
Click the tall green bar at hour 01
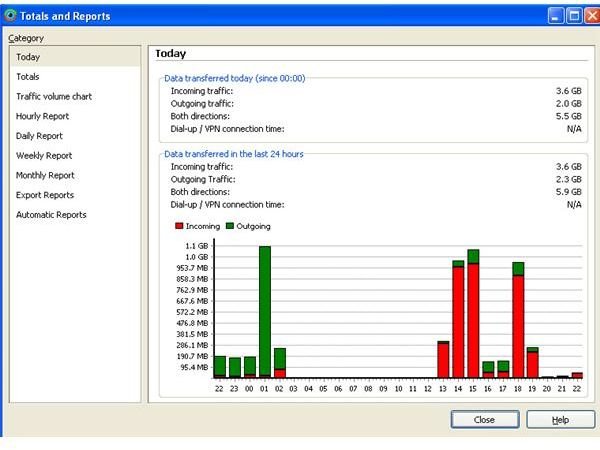click(x=265, y=312)
